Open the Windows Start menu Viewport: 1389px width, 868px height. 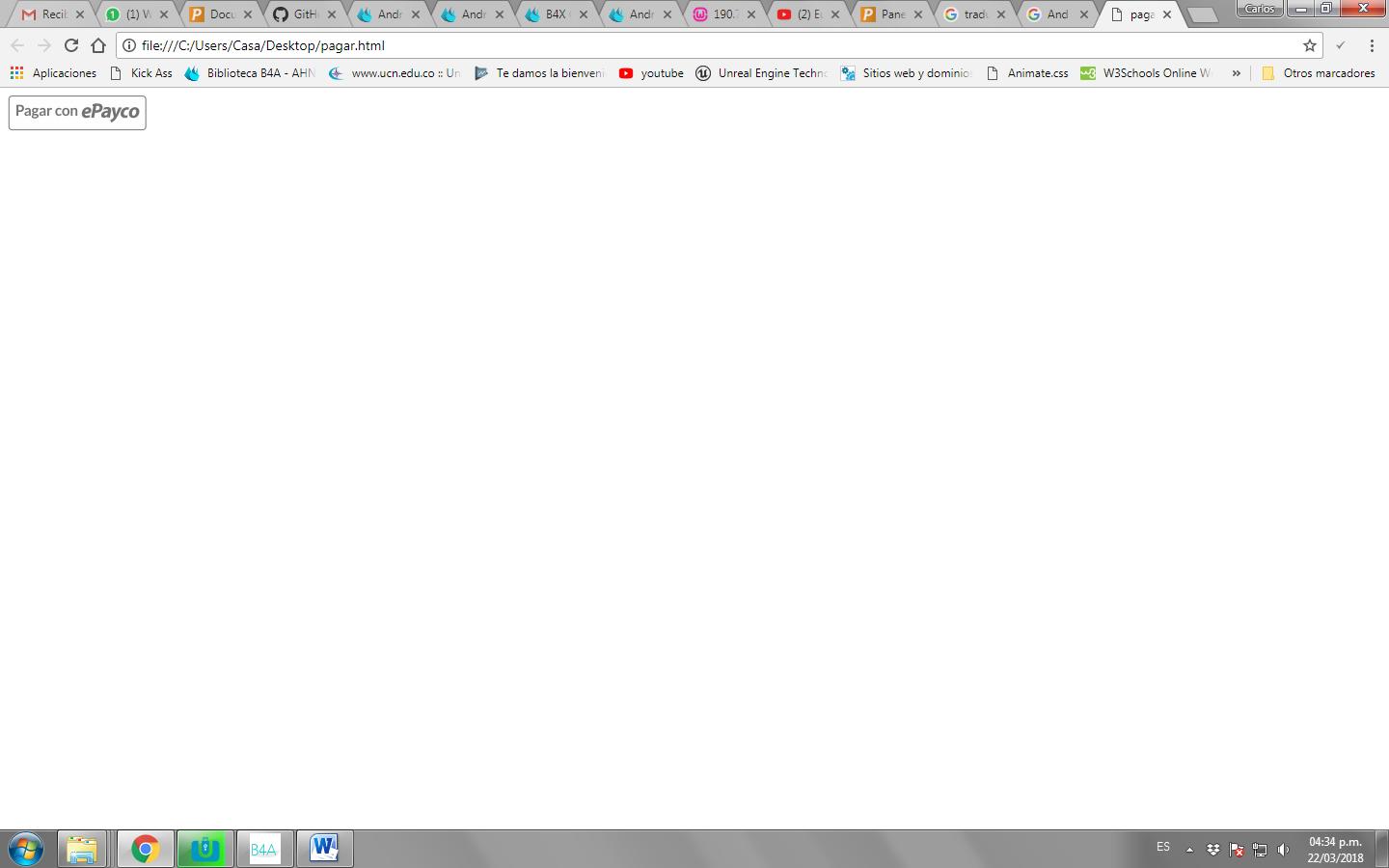pos(26,849)
